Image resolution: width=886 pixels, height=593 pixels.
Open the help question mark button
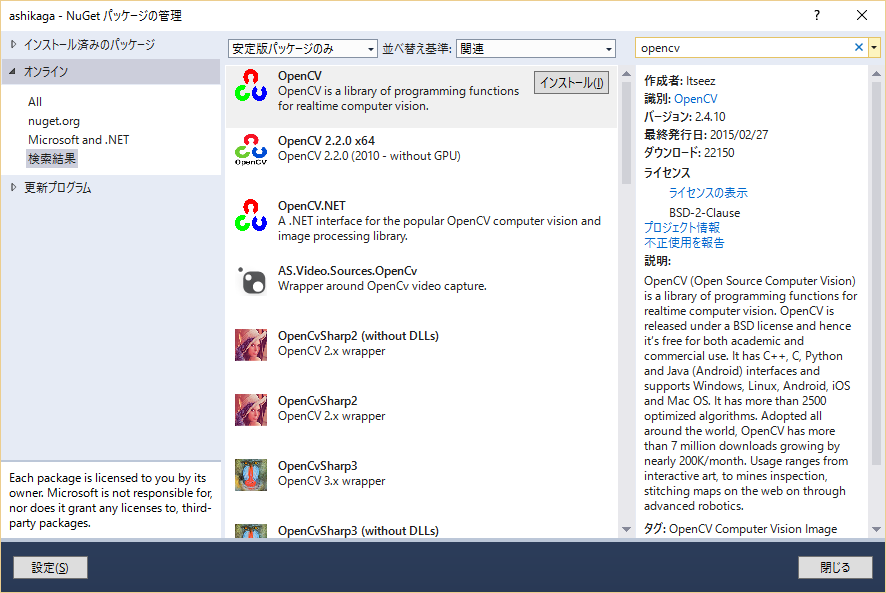(816, 15)
